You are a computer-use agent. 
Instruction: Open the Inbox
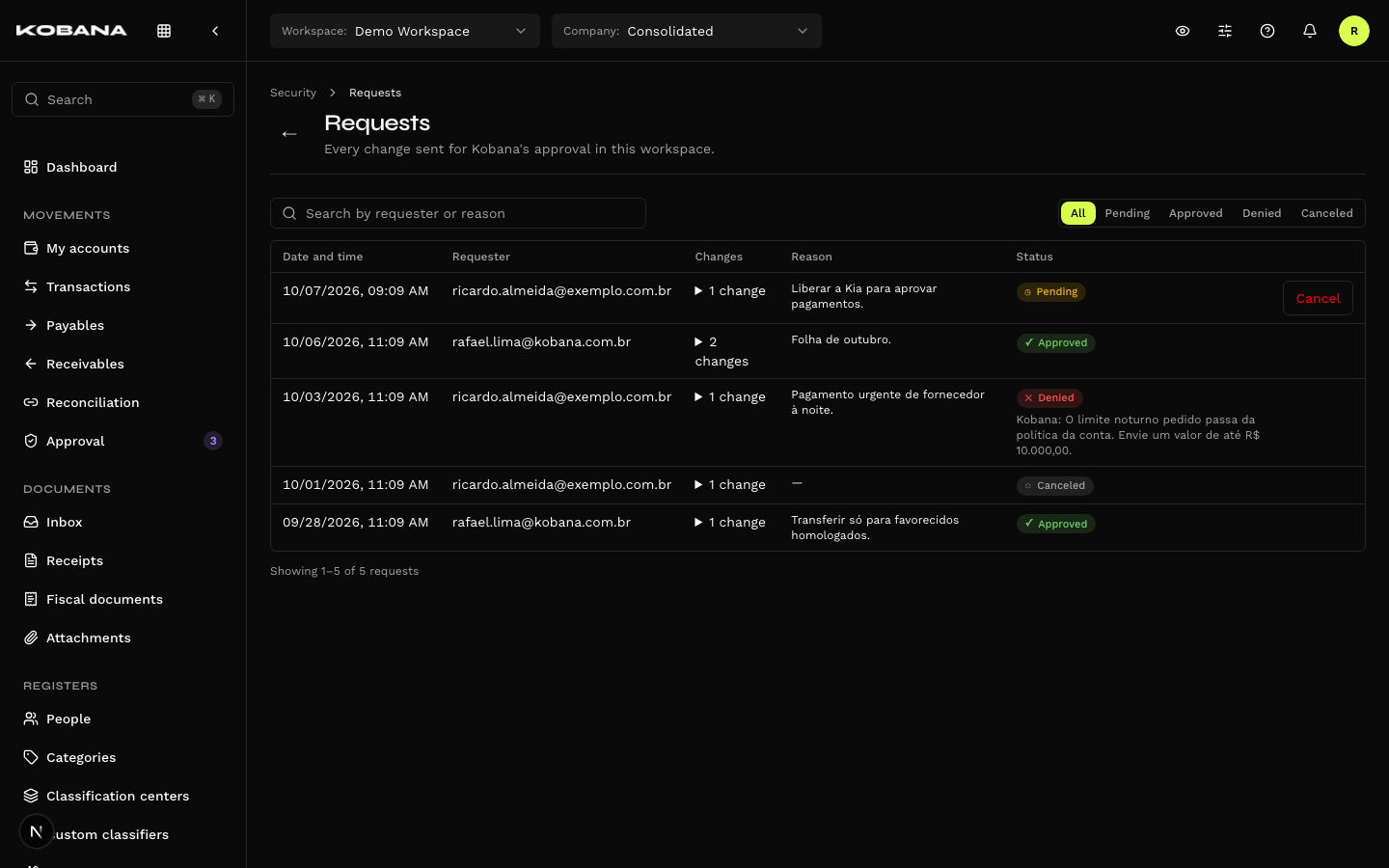coord(123,522)
